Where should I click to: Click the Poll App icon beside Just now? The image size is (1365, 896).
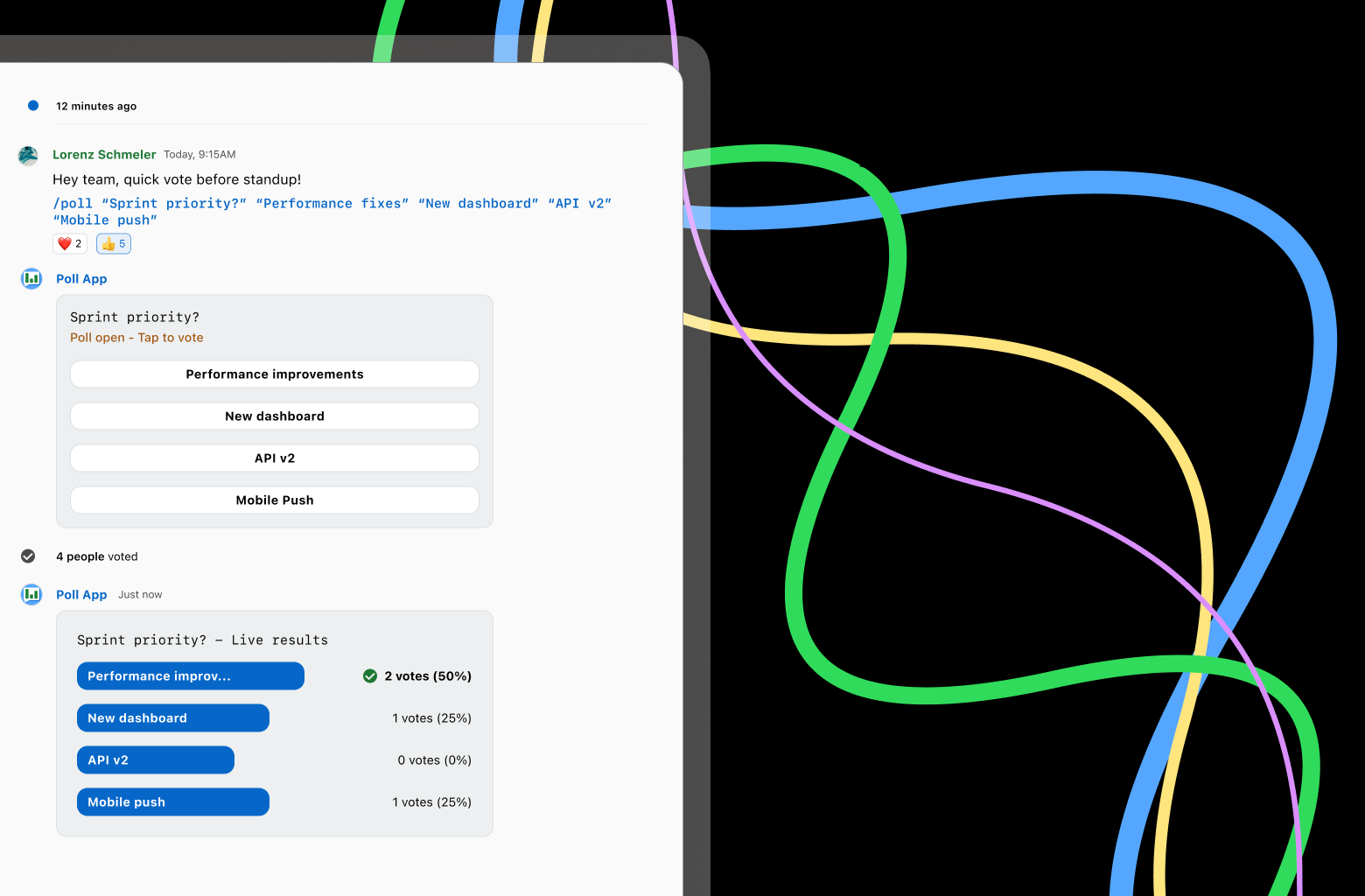coord(31,595)
